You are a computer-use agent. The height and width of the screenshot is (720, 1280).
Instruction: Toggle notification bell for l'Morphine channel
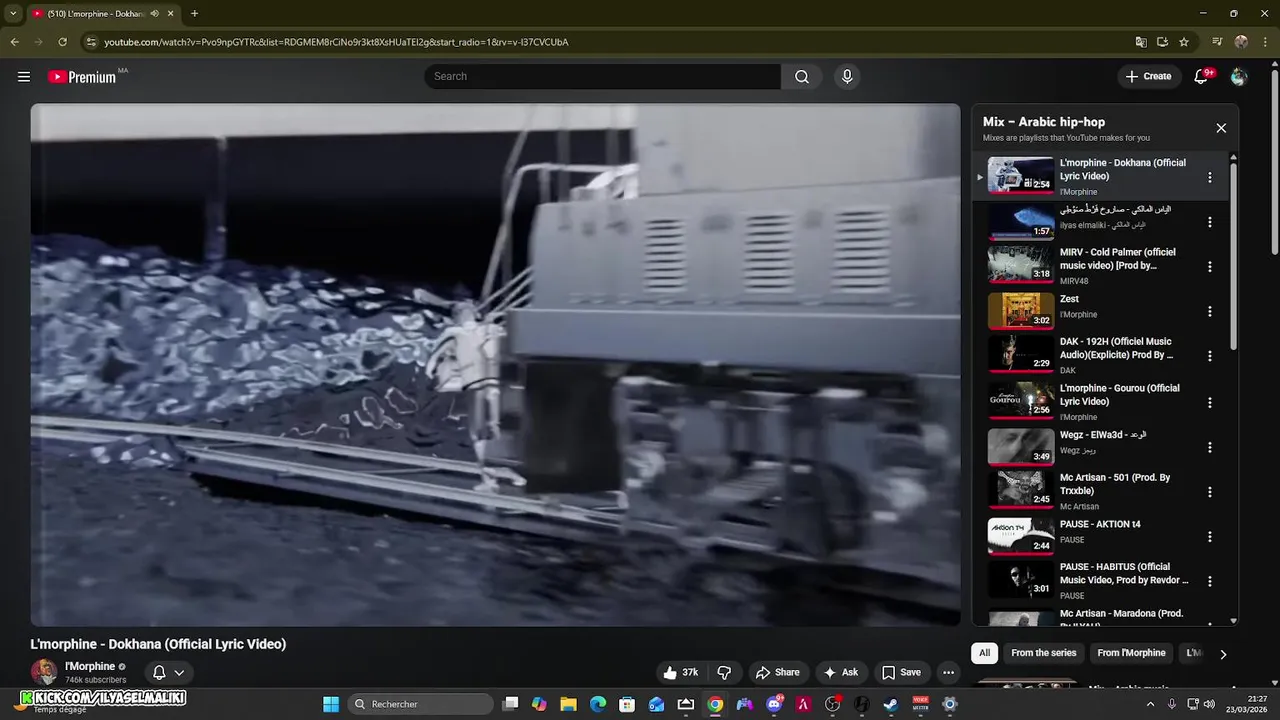[159, 673]
